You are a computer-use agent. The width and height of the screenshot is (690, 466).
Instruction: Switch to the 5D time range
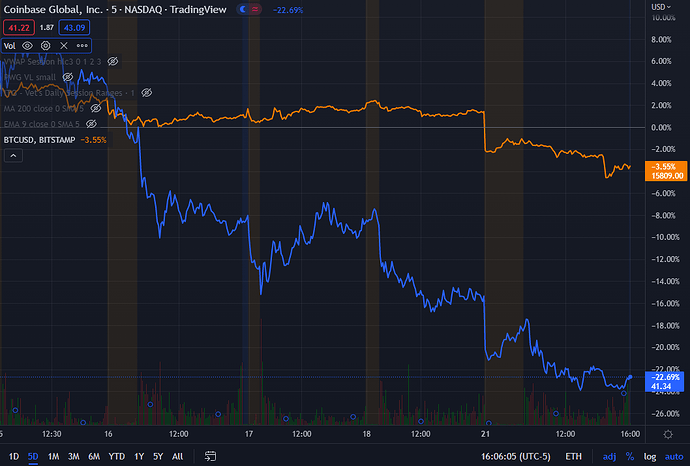33,456
